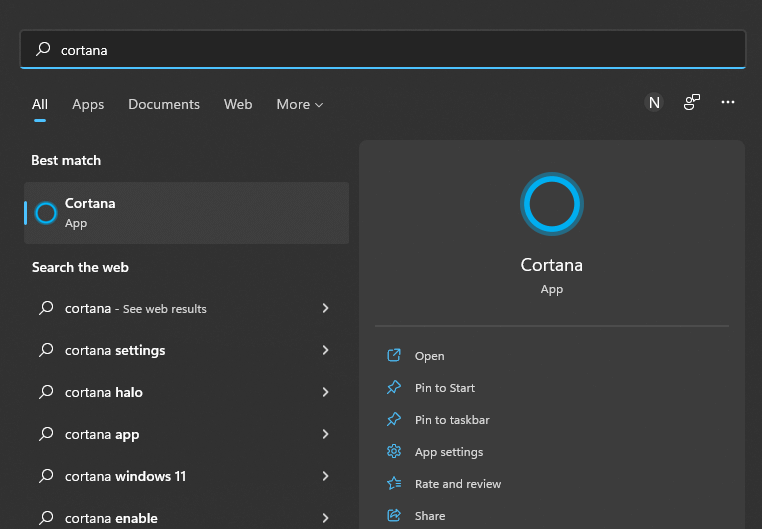Click the share icon beside Share
The image size is (762, 529).
coord(394,515)
